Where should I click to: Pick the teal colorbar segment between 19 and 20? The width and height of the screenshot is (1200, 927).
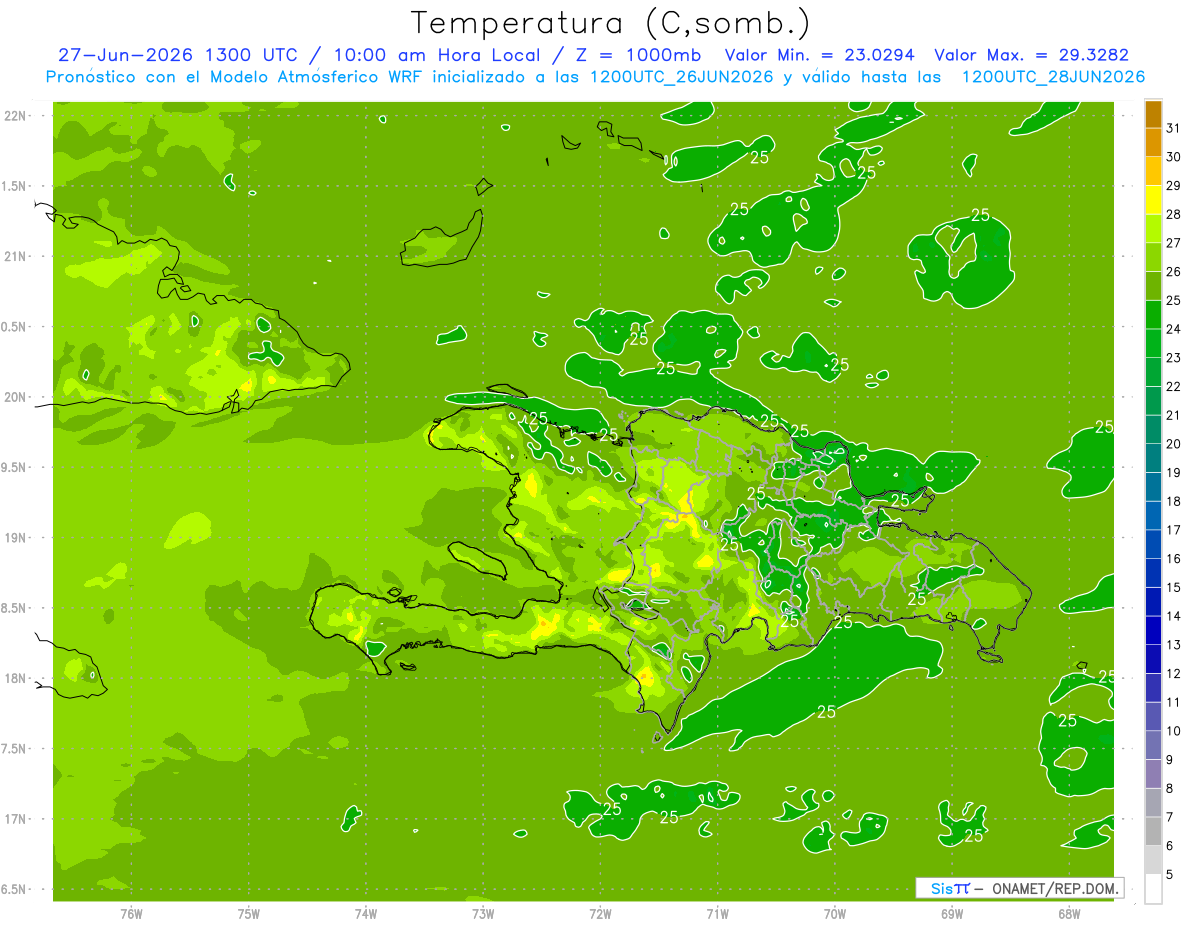[1153, 458]
